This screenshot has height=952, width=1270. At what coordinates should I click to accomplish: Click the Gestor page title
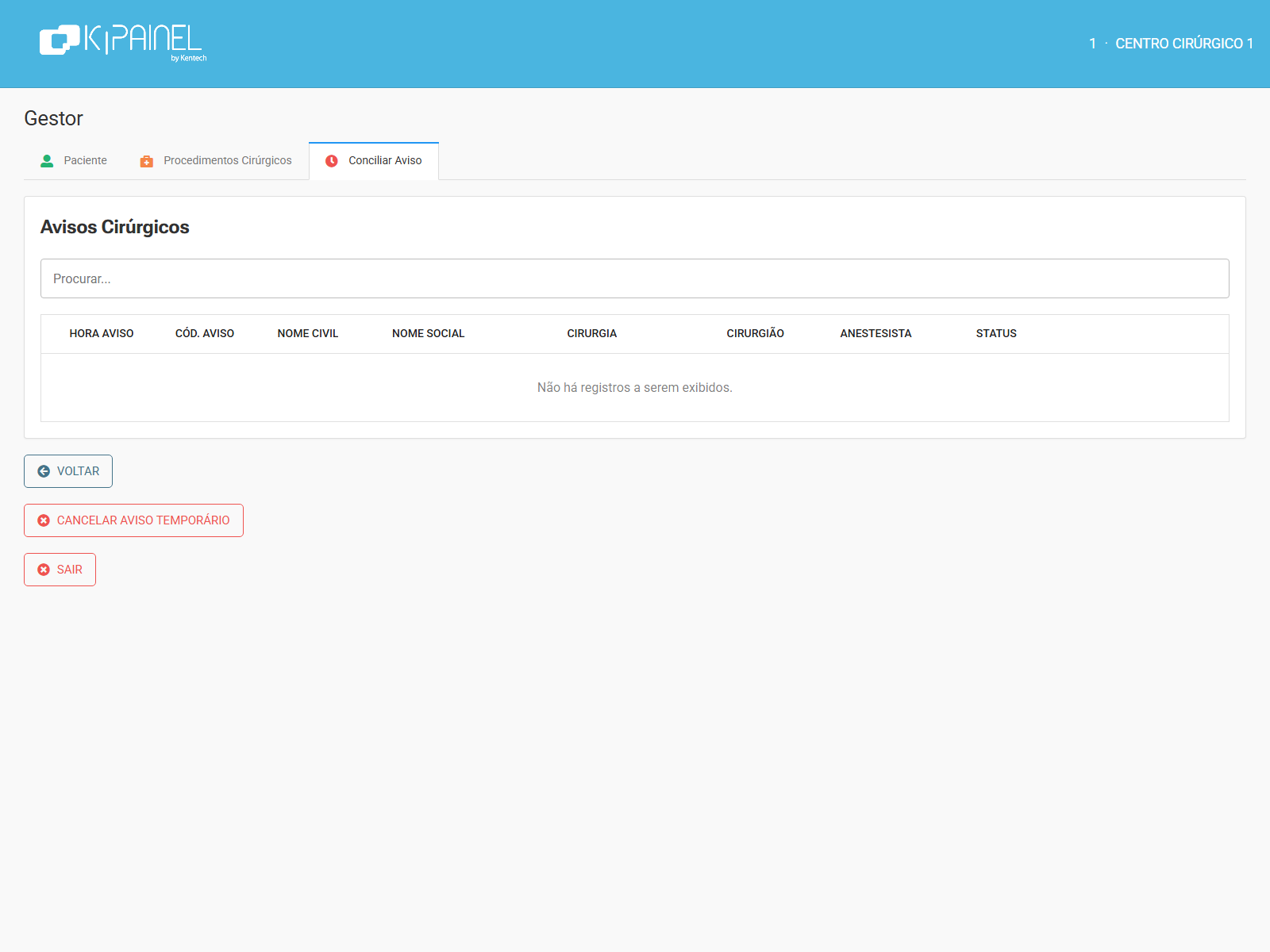(54, 118)
